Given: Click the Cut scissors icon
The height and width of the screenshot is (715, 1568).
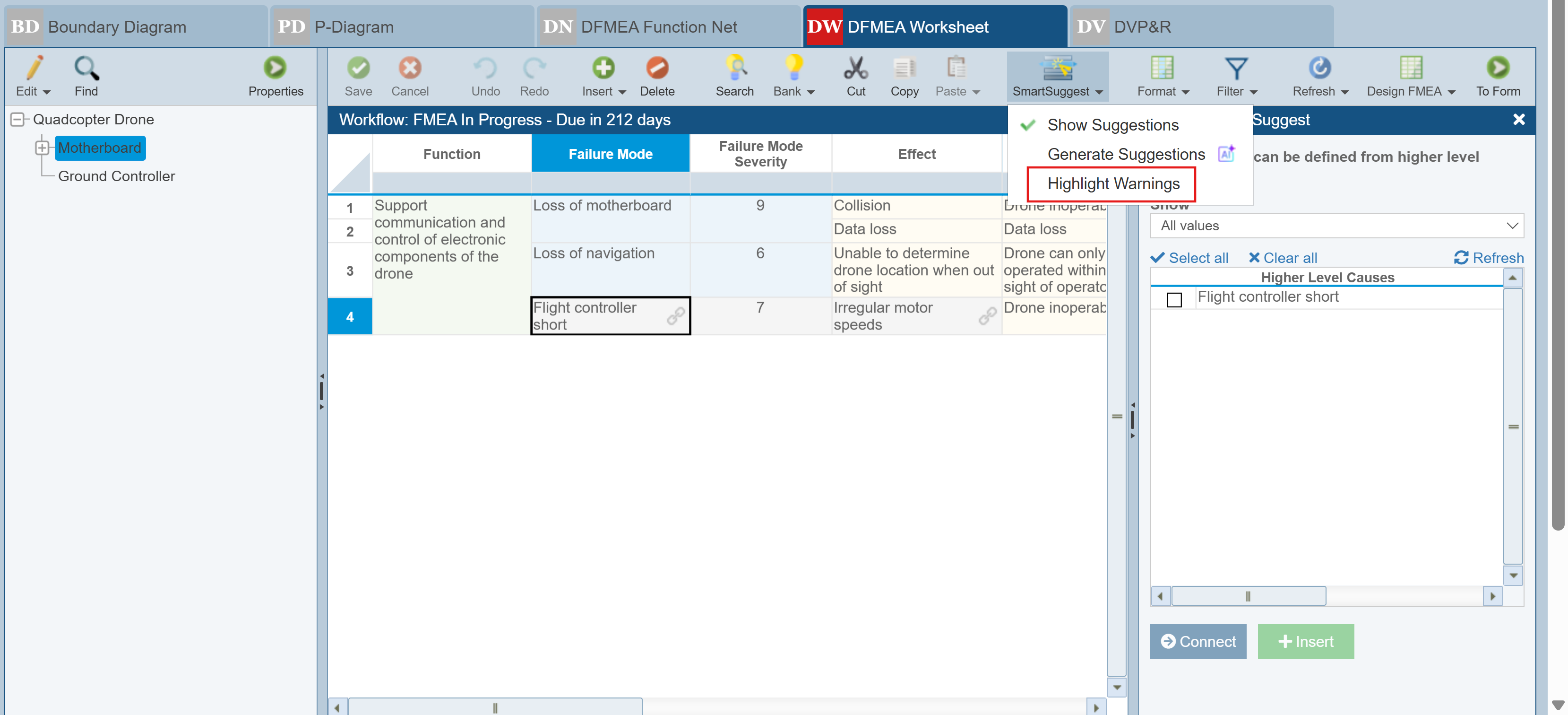Looking at the screenshot, I should point(855,68).
